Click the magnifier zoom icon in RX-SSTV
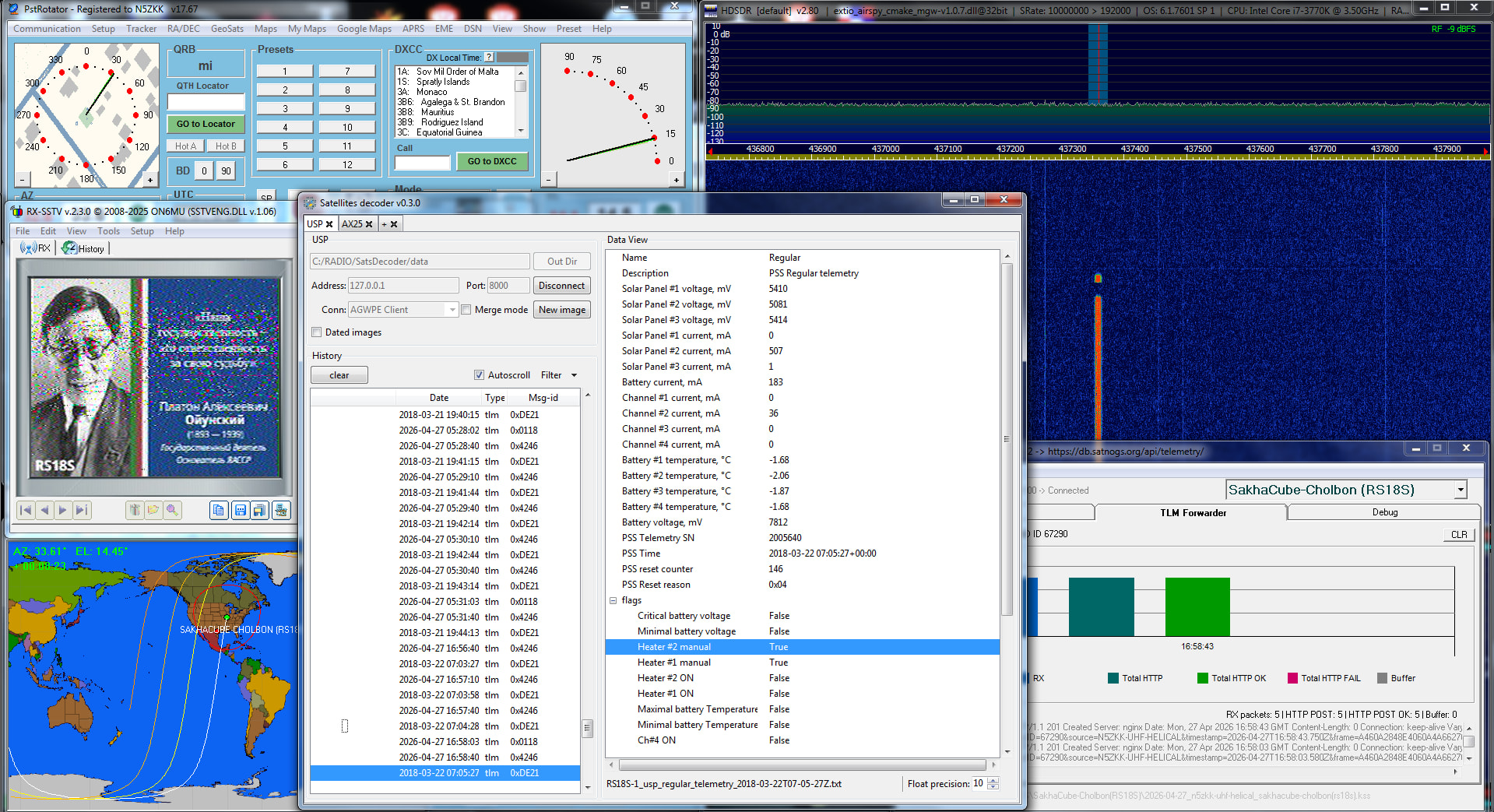Screen dimensions: 1494x812 pyautogui.click(x=173, y=510)
